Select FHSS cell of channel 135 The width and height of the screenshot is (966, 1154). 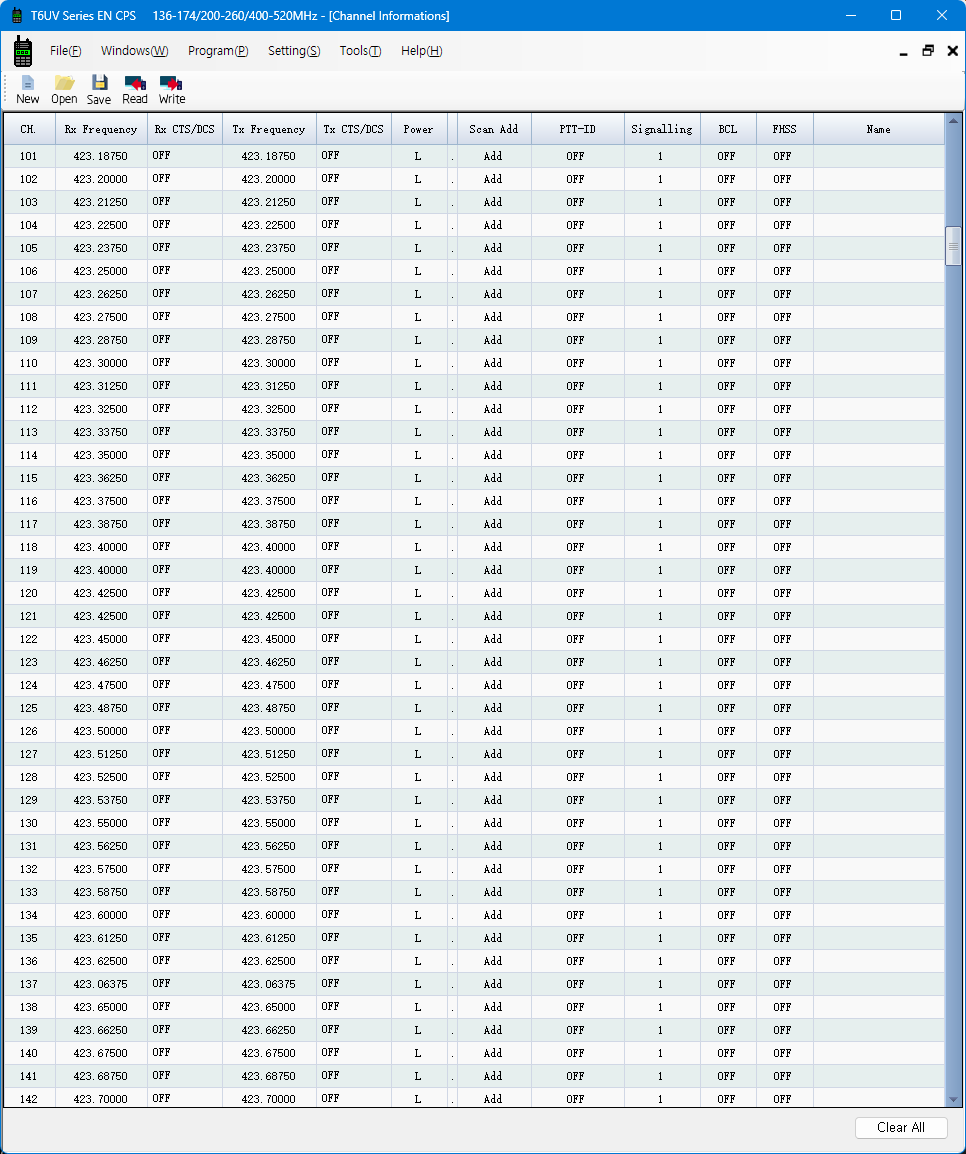784,938
